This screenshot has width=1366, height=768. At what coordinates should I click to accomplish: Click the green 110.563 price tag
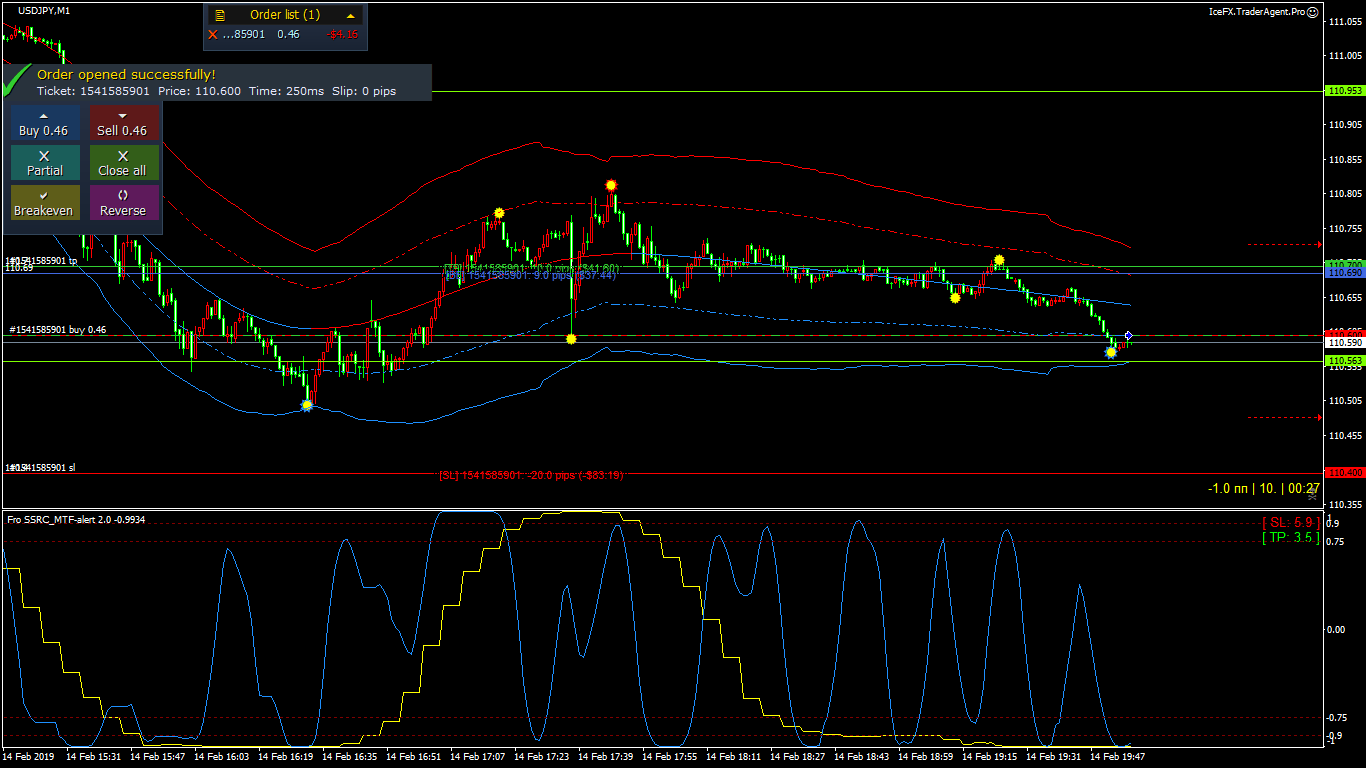(x=1344, y=361)
